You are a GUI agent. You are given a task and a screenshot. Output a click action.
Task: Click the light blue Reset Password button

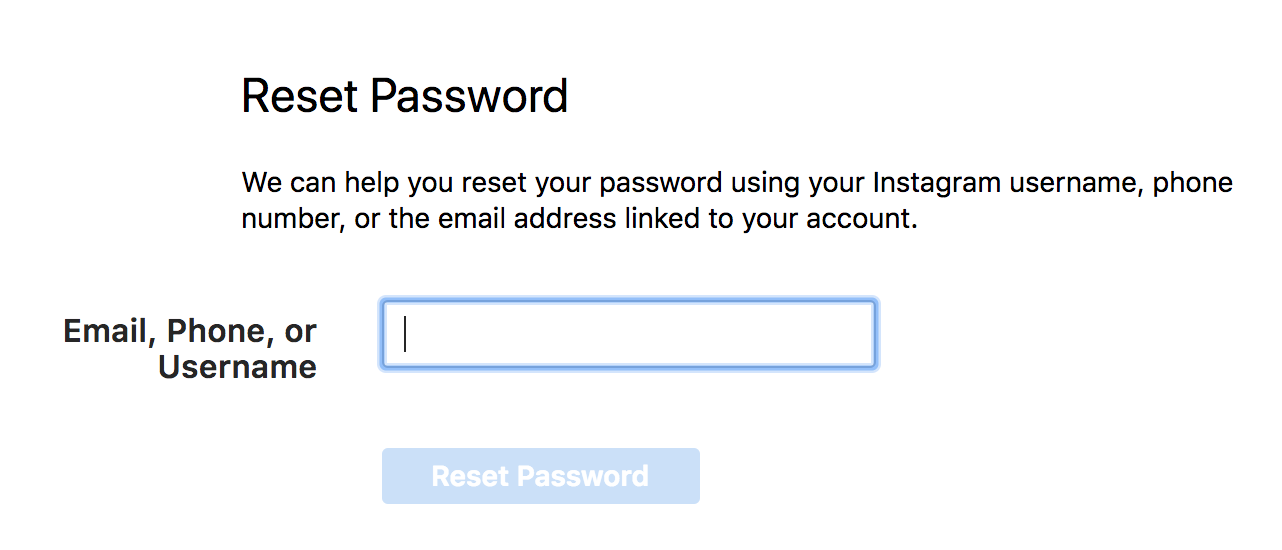click(540, 476)
